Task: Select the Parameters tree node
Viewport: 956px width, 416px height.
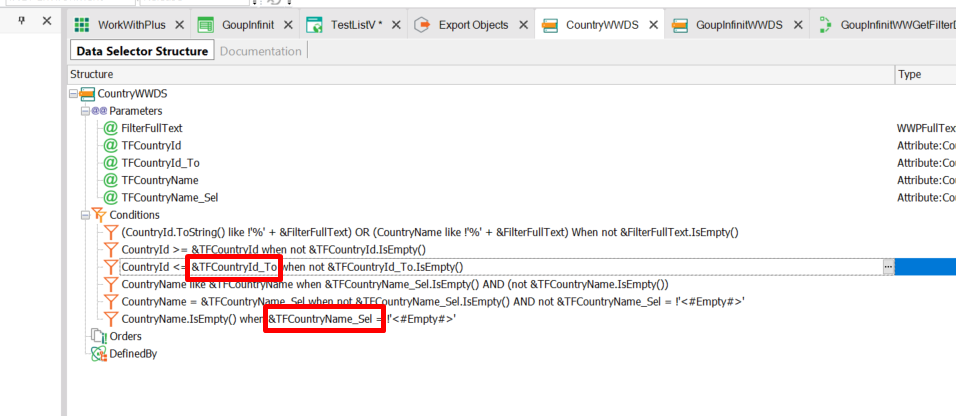Action: click(x=135, y=111)
